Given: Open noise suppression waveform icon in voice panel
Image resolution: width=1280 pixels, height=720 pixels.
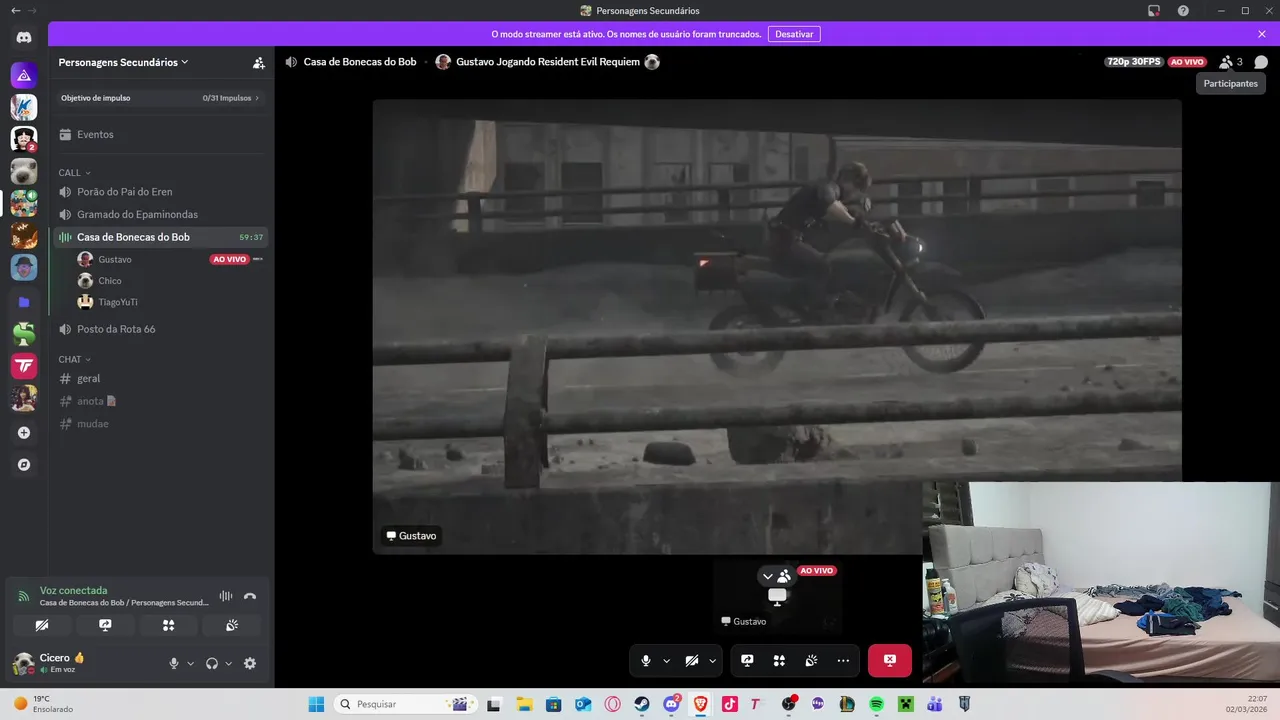Looking at the screenshot, I should (226, 596).
